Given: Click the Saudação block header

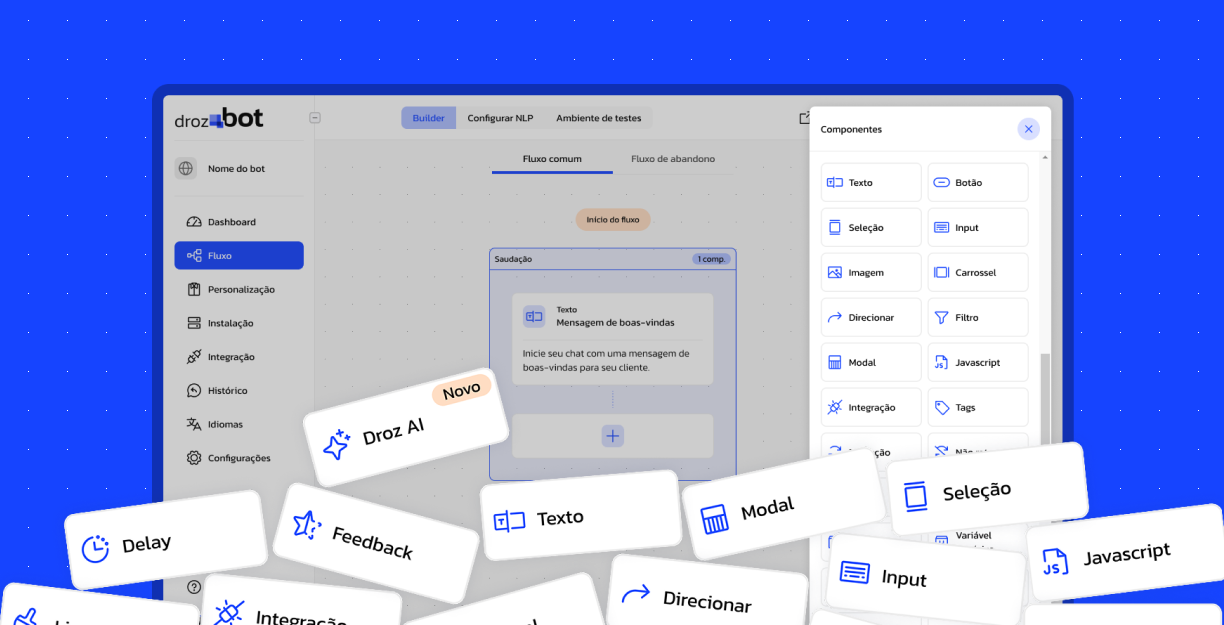Looking at the screenshot, I should point(613,259).
